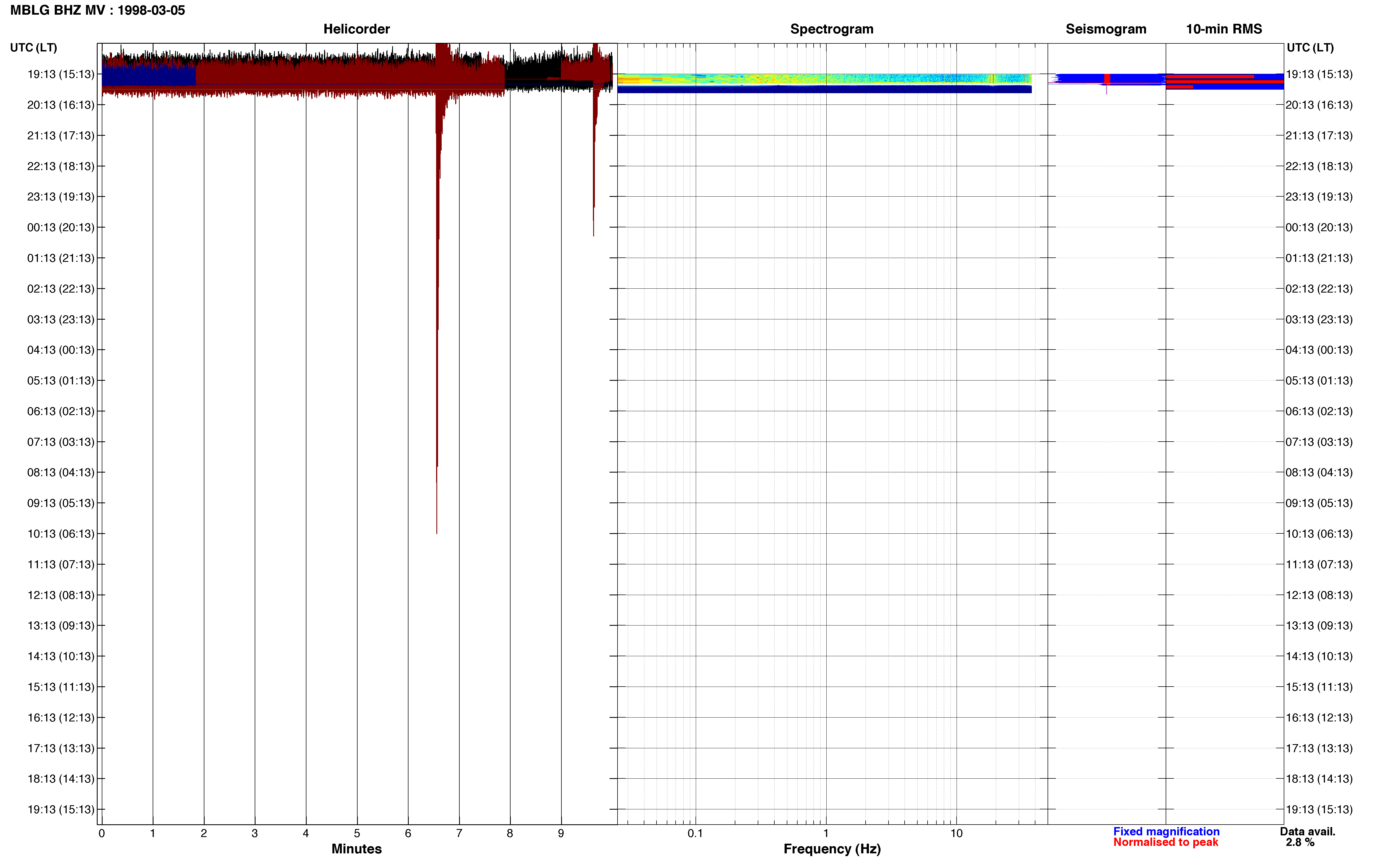The image size is (1388, 868).
Task: Click right-axis time label '20:13 (16:13)'
Action: click(1319, 105)
